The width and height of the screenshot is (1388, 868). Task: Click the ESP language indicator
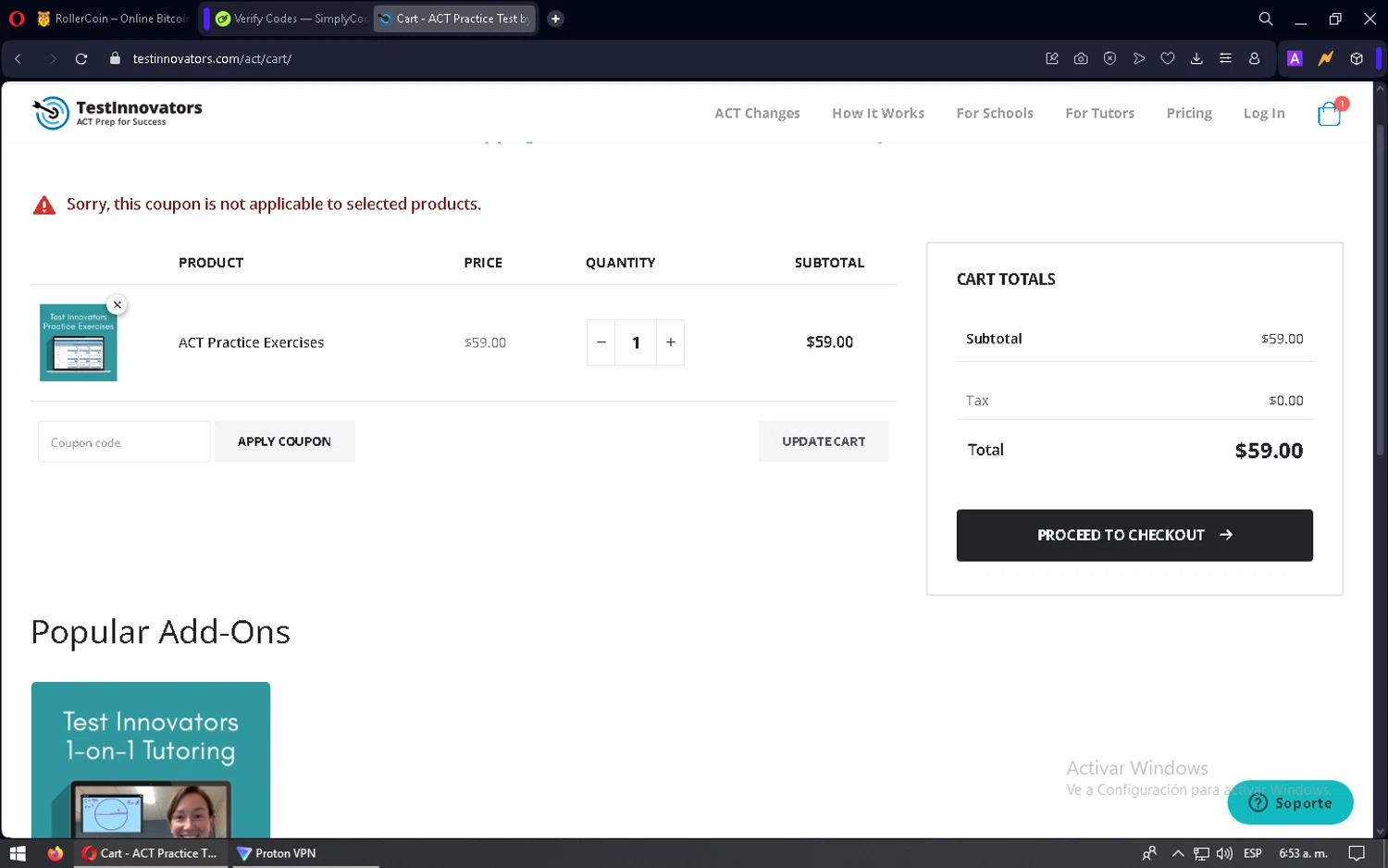coord(1253,853)
